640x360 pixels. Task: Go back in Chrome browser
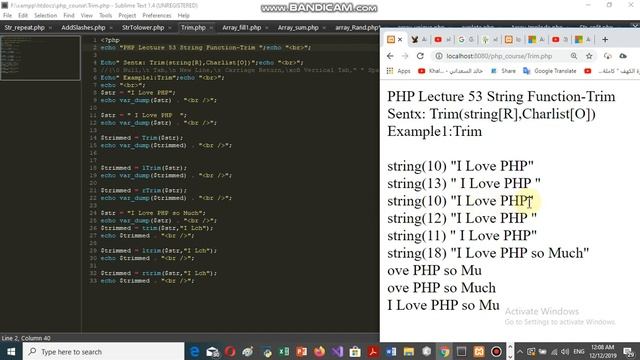pyautogui.click(x=390, y=56)
